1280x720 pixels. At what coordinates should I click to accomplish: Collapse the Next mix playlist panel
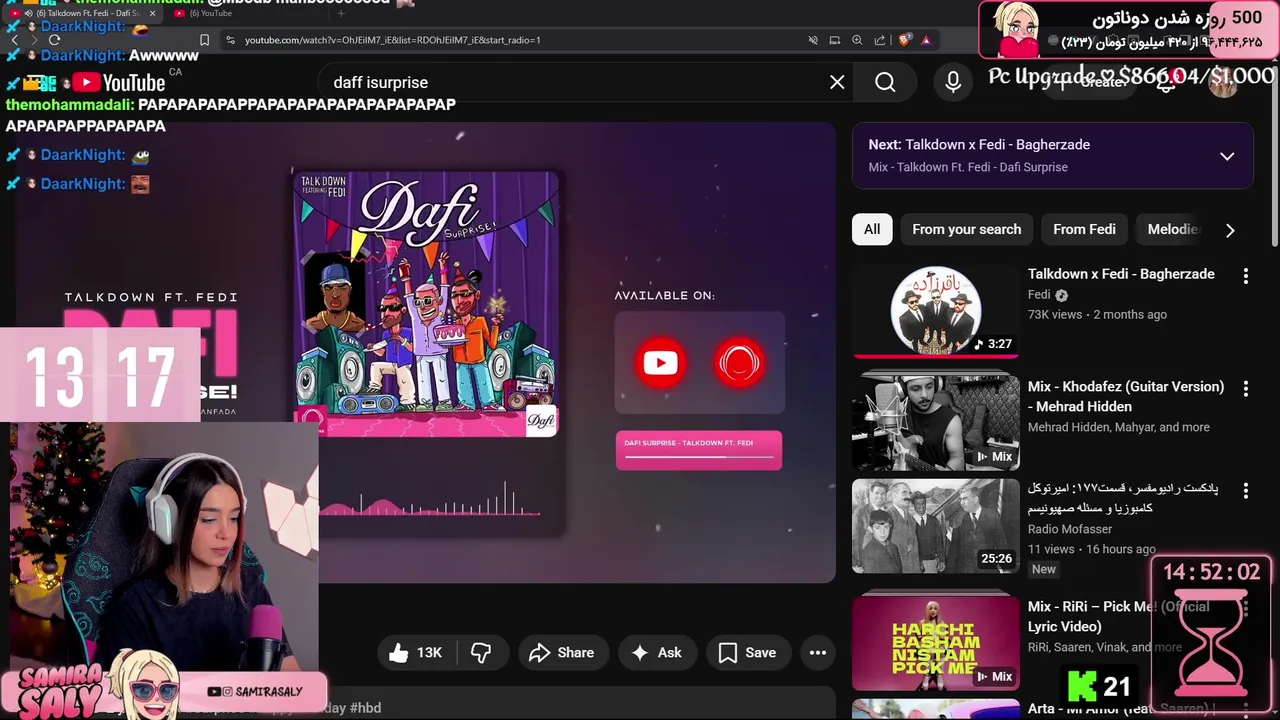pos(1227,156)
